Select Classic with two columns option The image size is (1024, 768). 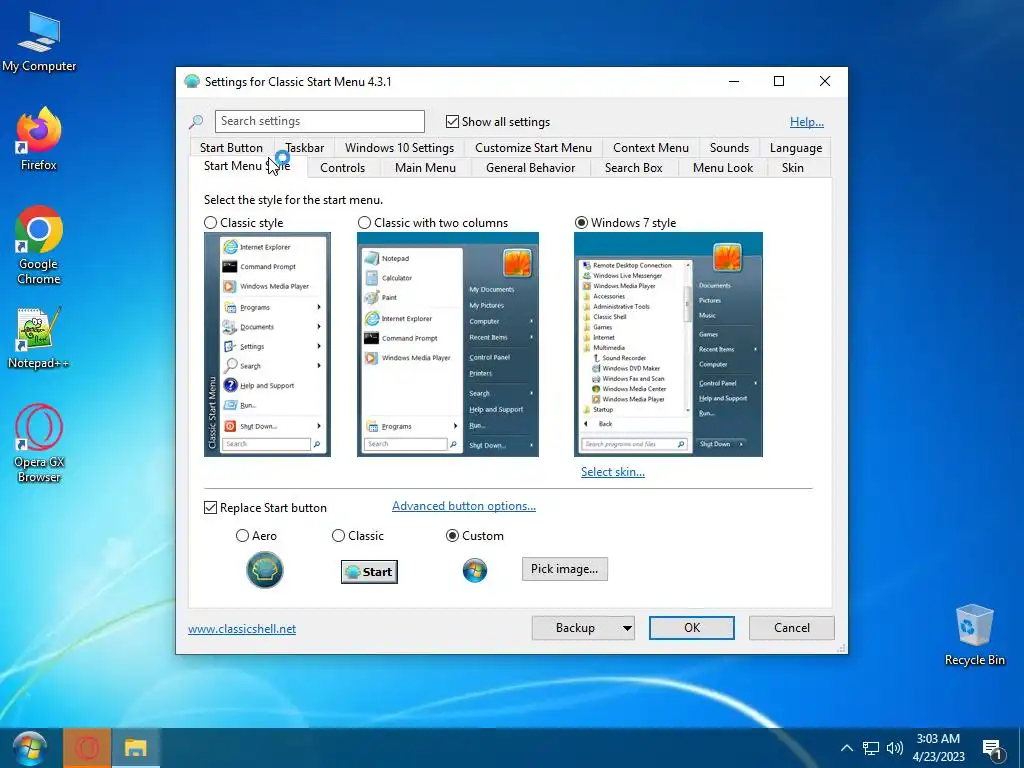coord(364,223)
